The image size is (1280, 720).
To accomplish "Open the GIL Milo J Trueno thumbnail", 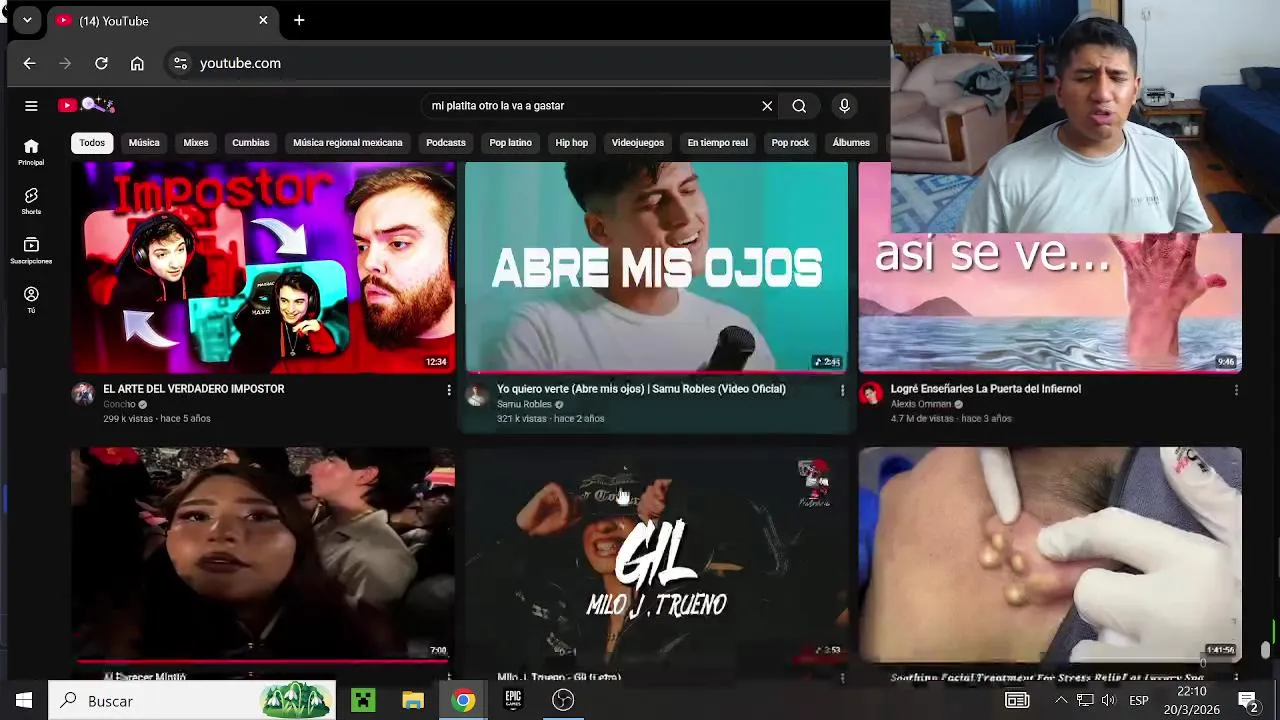I will pos(656,554).
